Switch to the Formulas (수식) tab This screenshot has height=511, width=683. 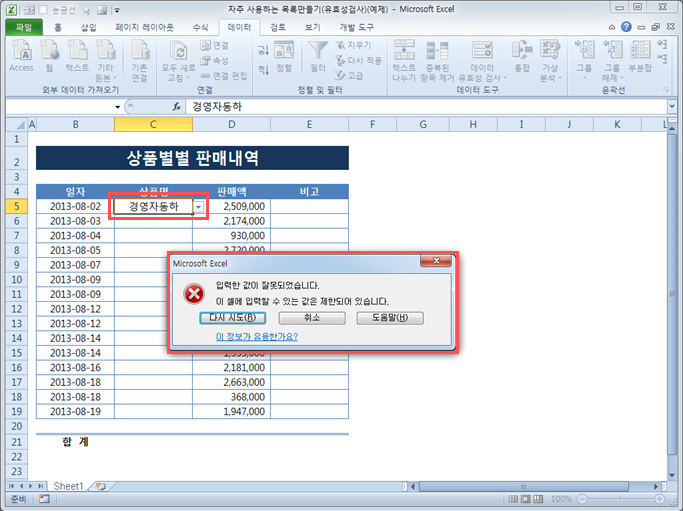200,27
